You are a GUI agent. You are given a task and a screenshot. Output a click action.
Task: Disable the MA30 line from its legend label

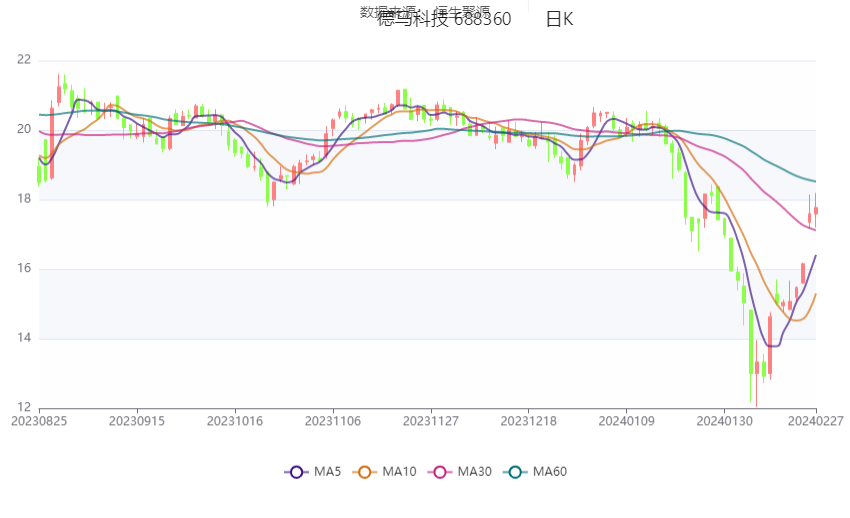coord(474,472)
